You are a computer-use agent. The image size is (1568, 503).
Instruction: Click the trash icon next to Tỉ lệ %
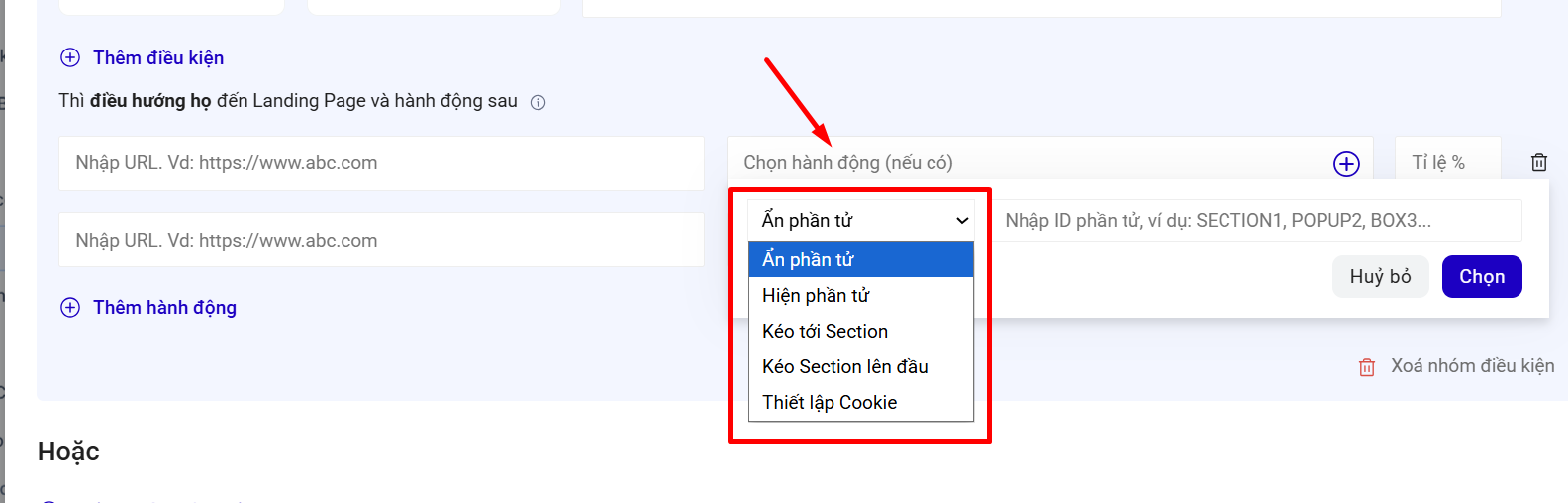tap(1539, 163)
